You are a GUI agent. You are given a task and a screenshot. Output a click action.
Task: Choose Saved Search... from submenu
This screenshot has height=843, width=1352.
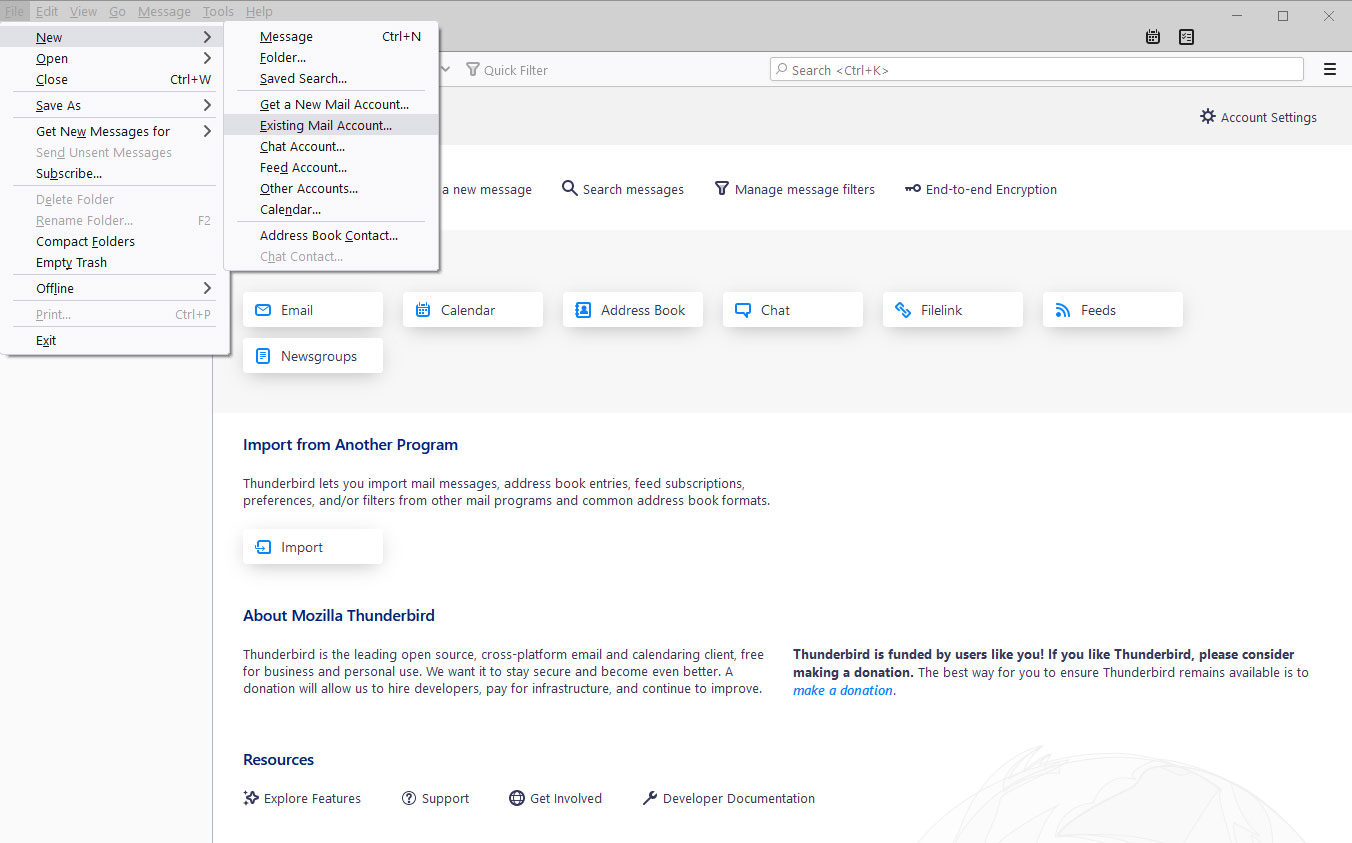[331, 78]
